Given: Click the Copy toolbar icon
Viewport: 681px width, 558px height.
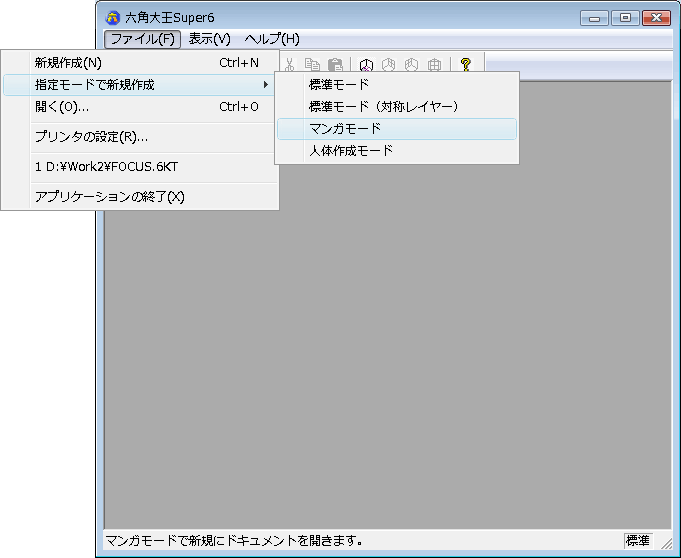Looking at the screenshot, I should (x=312, y=65).
